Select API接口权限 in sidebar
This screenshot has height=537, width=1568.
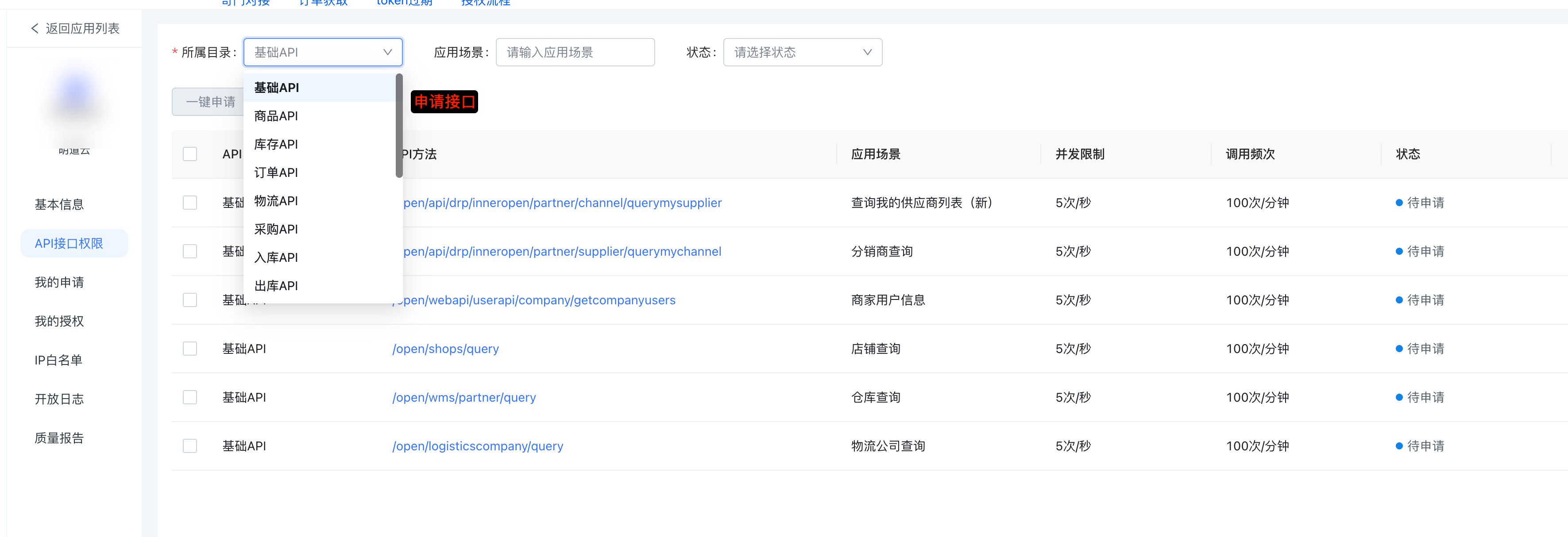[74, 243]
